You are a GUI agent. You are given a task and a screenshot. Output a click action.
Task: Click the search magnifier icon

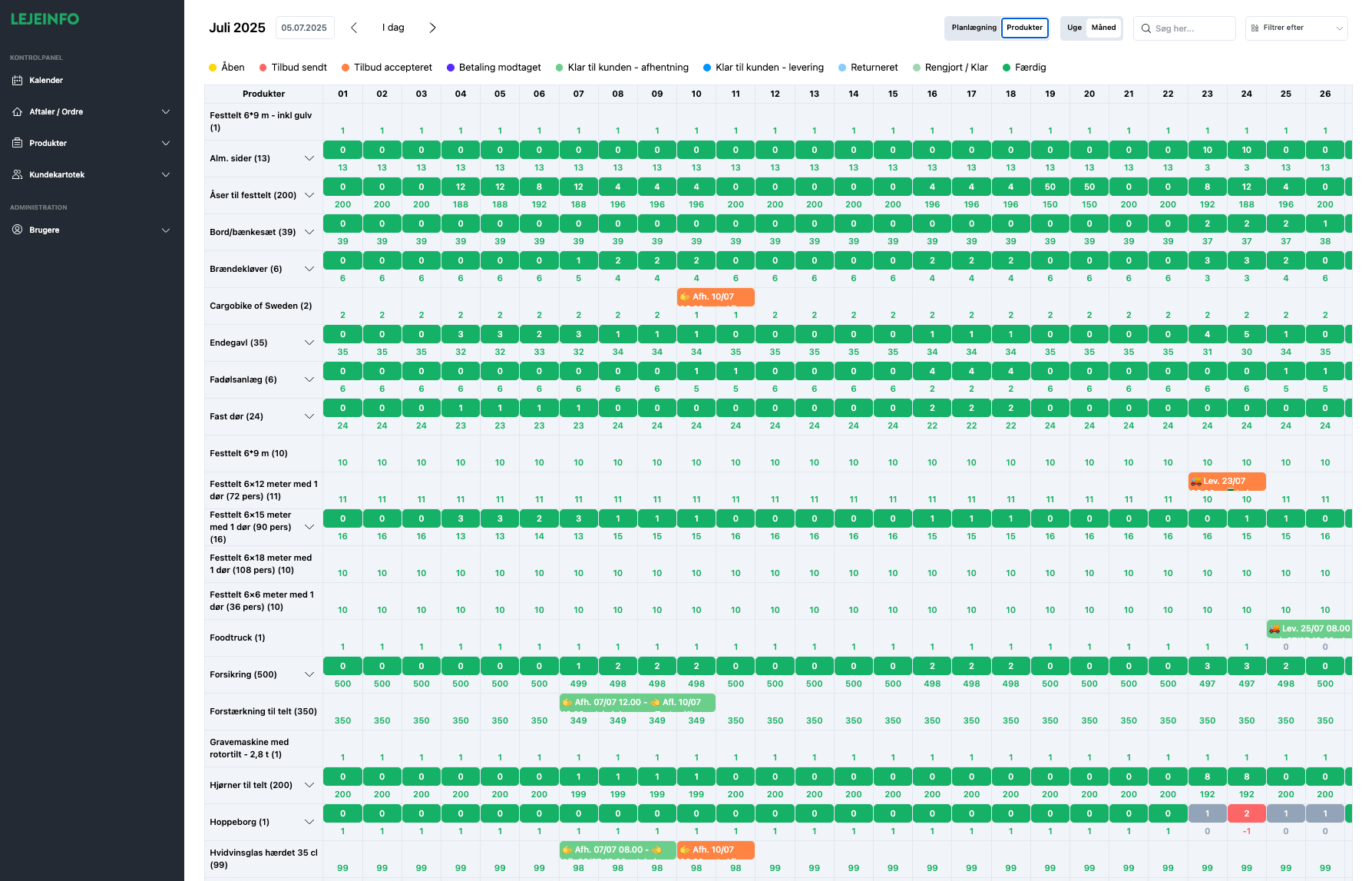point(1146,28)
